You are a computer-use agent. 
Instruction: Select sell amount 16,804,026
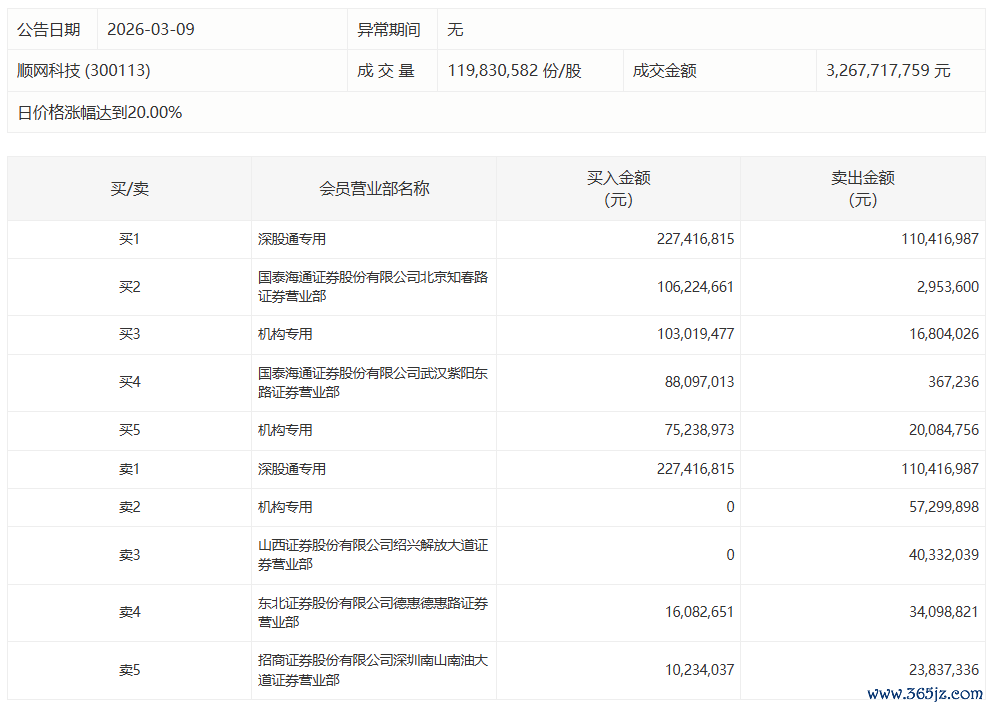click(944, 334)
